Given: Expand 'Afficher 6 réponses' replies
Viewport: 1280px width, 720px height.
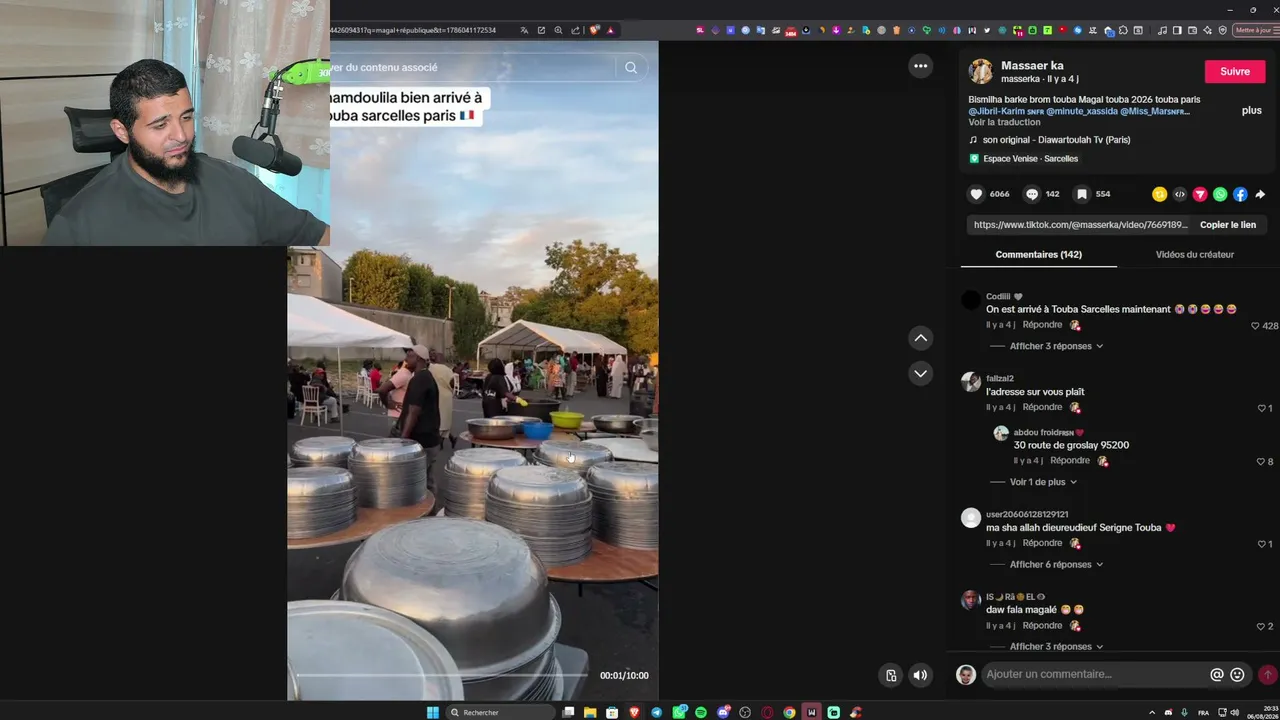Looking at the screenshot, I should (1056, 564).
